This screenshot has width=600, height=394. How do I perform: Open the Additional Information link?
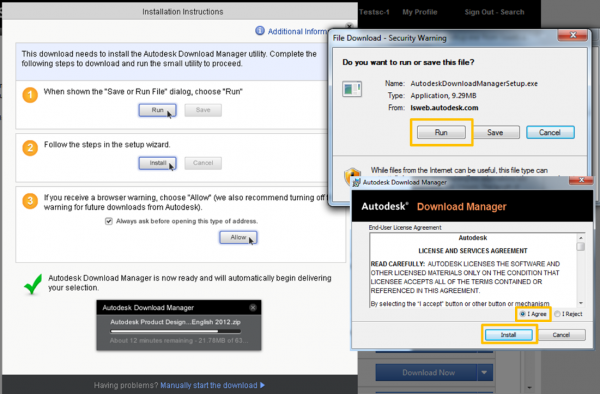(x=298, y=31)
